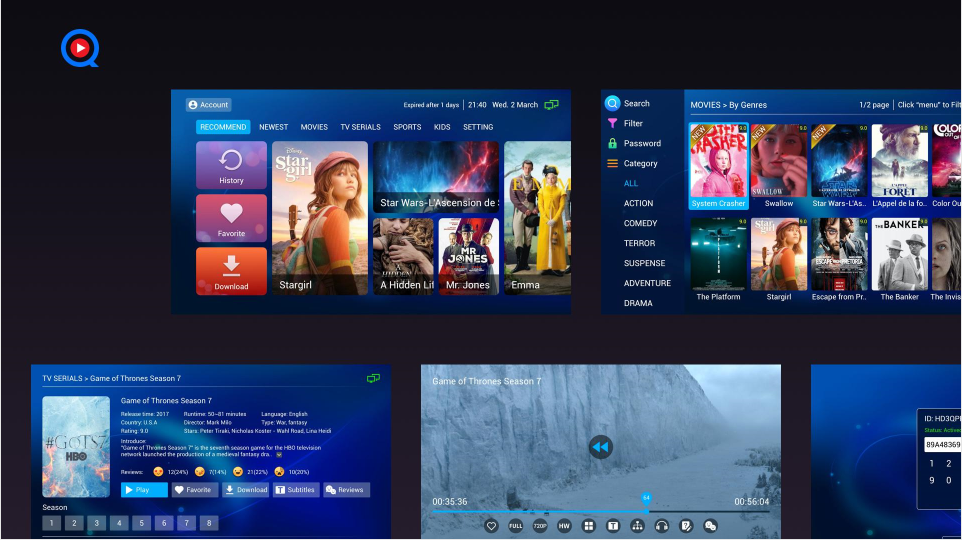Open the SETTING tab
Viewport: 962px width, 540px height.
pyautogui.click(x=478, y=127)
